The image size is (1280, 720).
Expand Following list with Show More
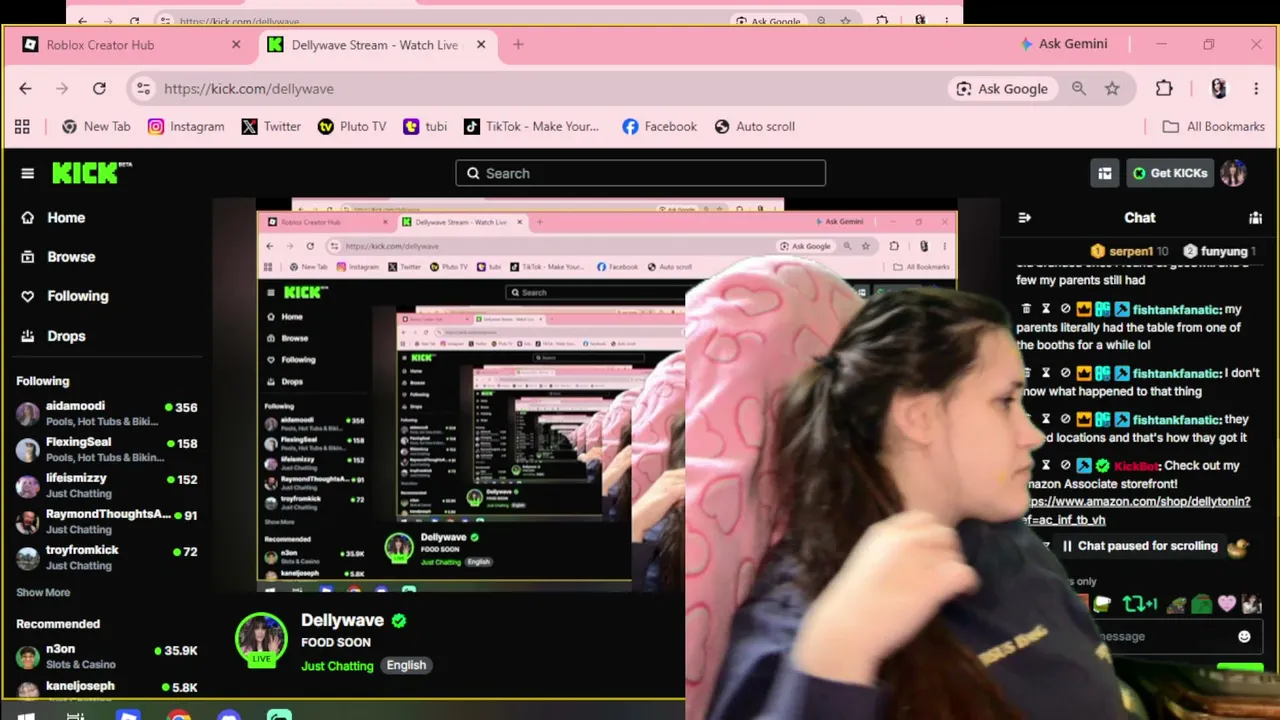pyautogui.click(x=43, y=592)
